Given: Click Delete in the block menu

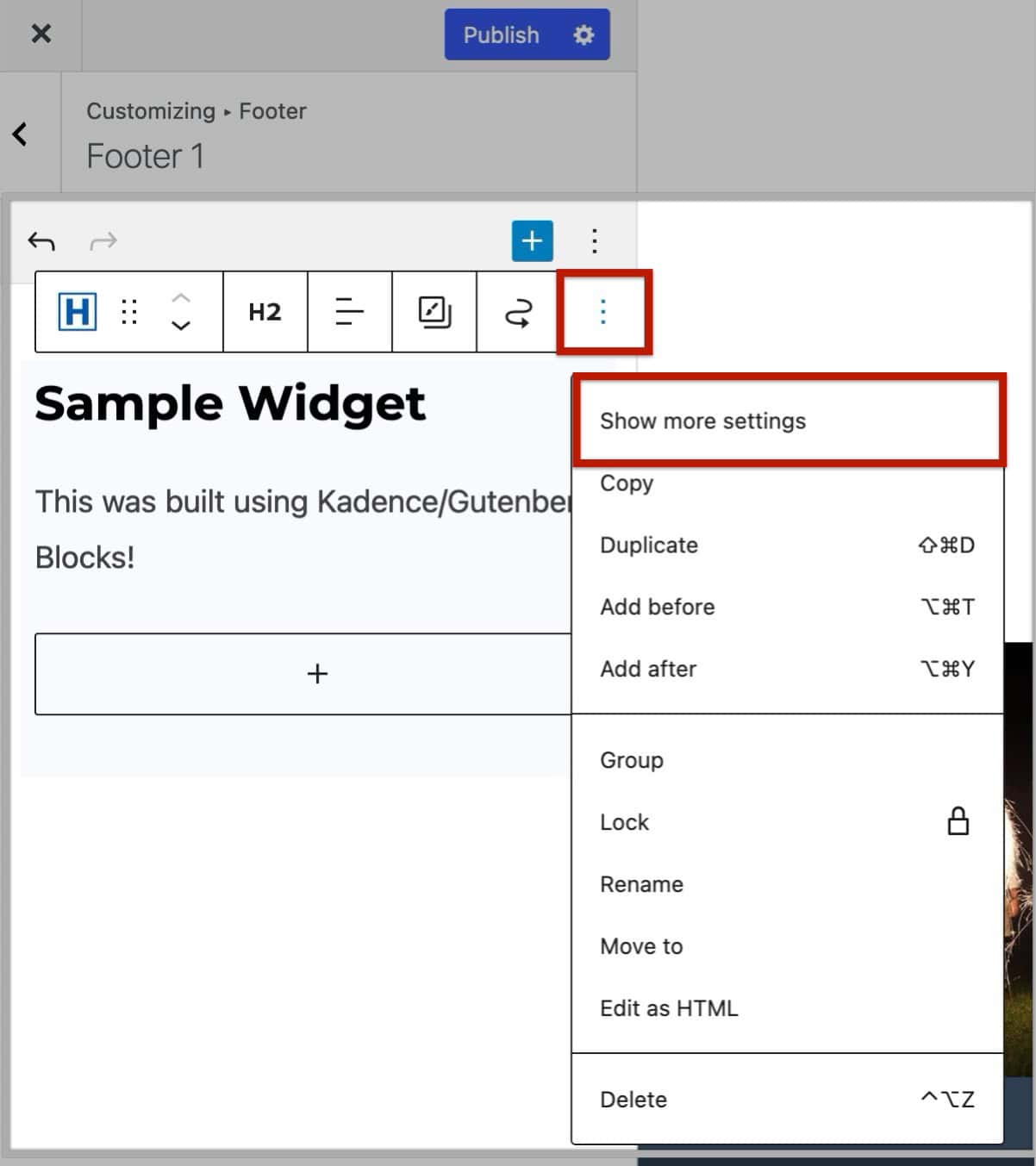Looking at the screenshot, I should click(633, 1100).
